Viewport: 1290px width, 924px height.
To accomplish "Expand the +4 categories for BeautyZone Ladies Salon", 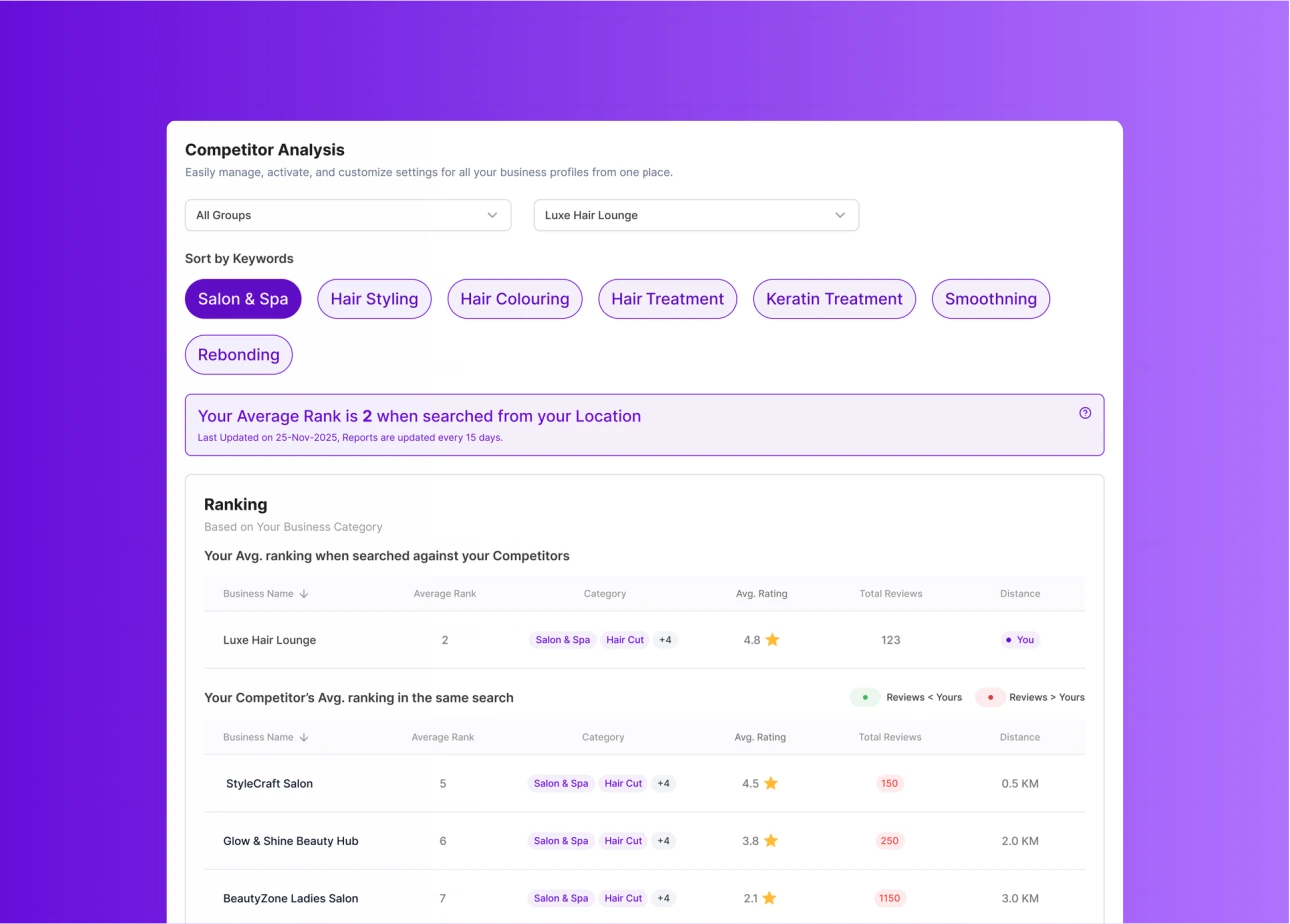I will pyautogui.click(x=664, y=898).
